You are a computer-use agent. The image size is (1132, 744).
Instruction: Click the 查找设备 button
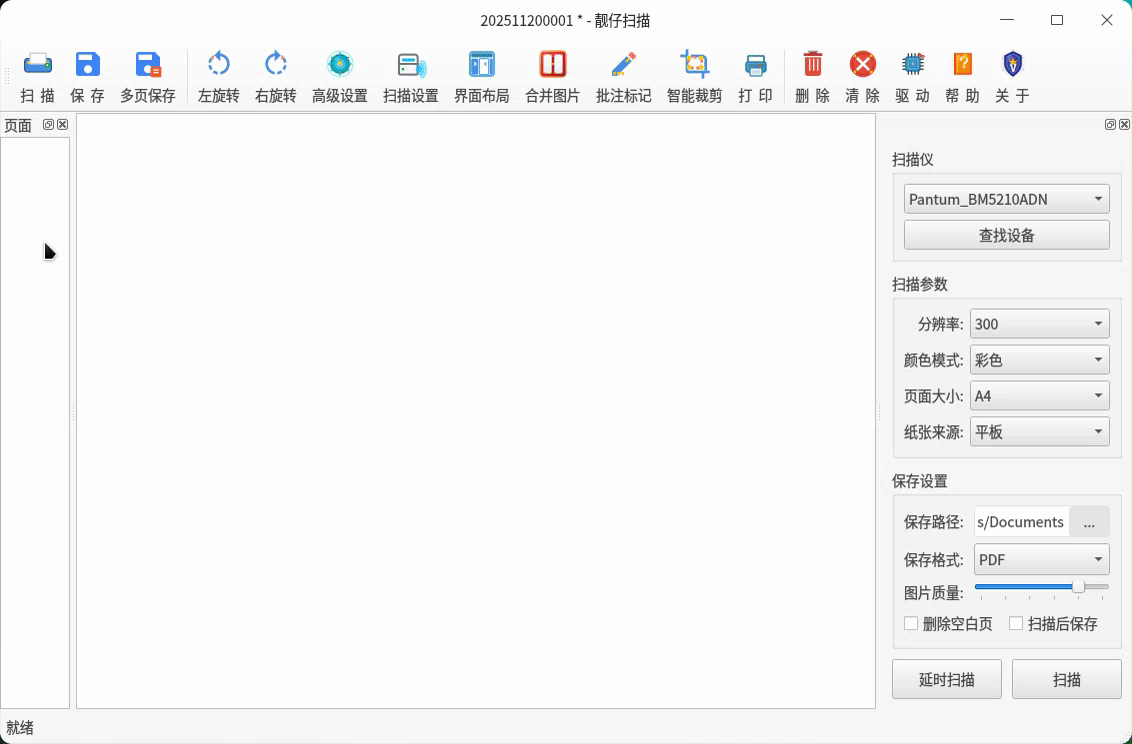(x=1006, y=235)
